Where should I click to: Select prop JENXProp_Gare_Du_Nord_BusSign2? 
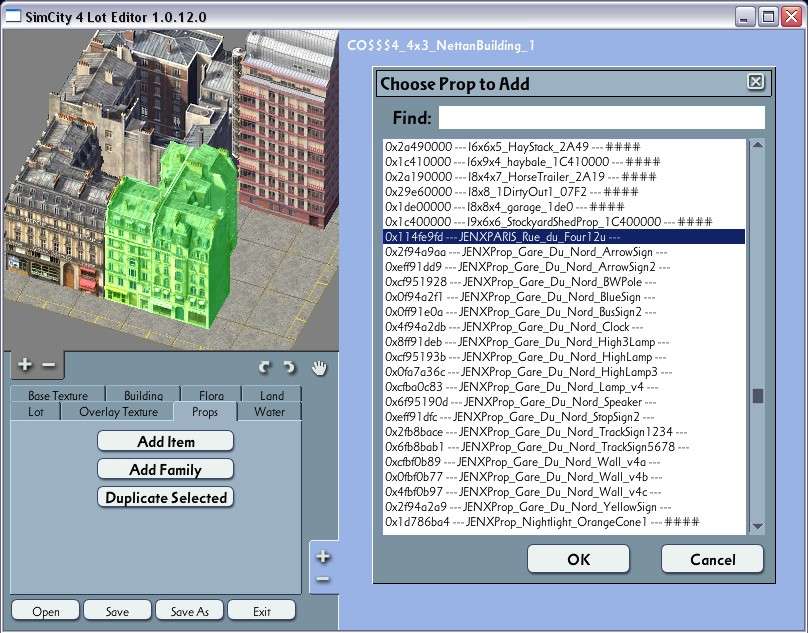click(x=564, y=312)
